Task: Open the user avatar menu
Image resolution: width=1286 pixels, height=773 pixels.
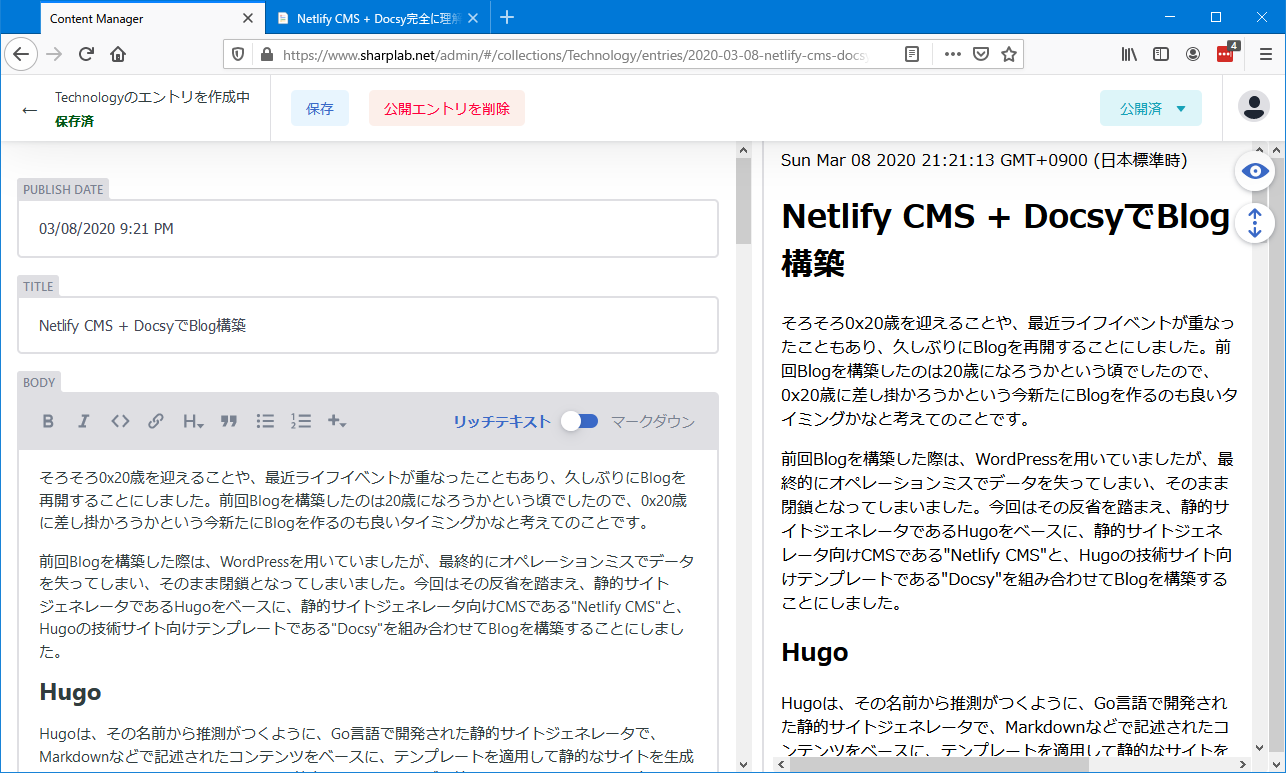Action: tap(1253, 106)
